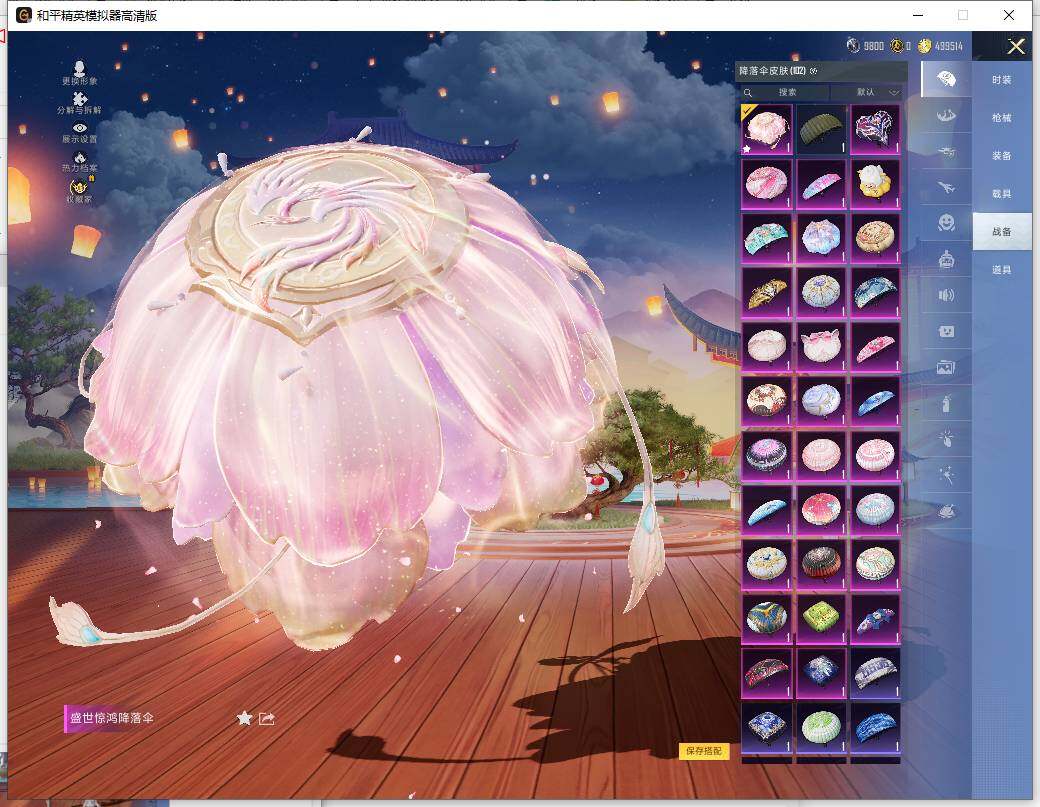Select the robot helmet category icon
Image resolution: width=1040 pixels, height=807 pixels.
946,259
